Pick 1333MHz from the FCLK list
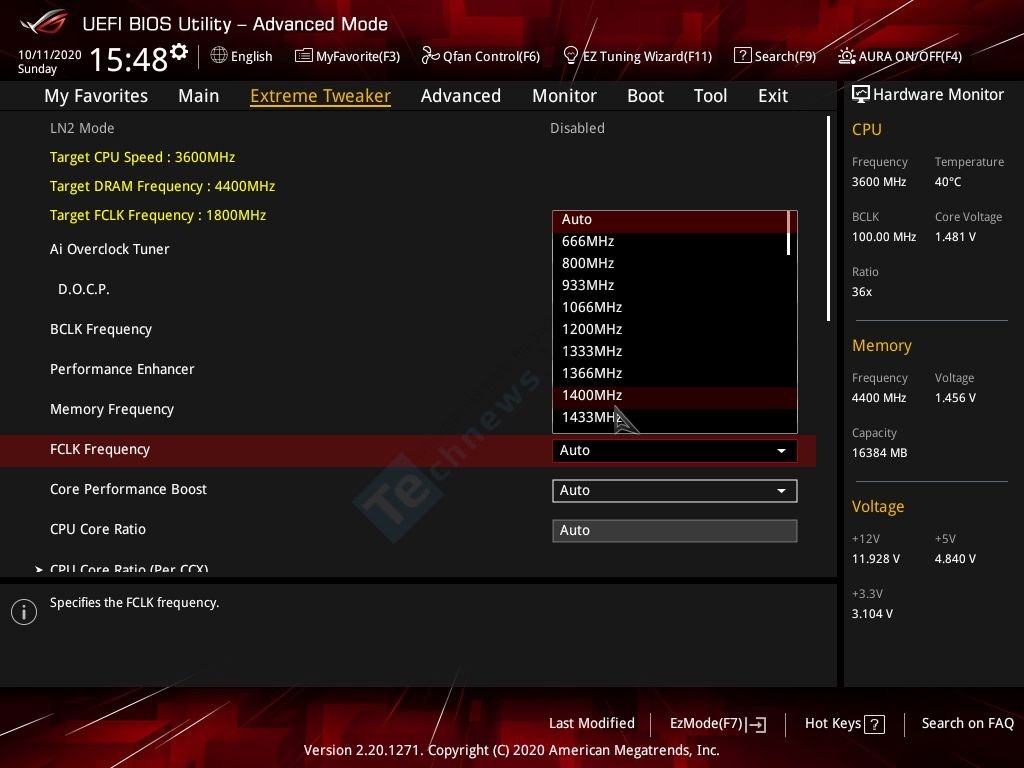The height and width of the screenshot is (768, 1024). pyautogui.click(x=671, y=351)
